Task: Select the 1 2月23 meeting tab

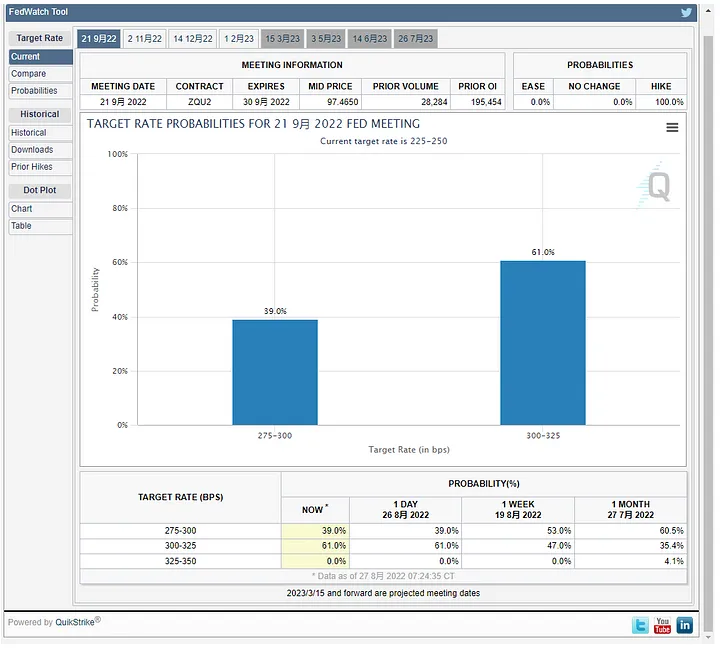Action: pos(239,39)
